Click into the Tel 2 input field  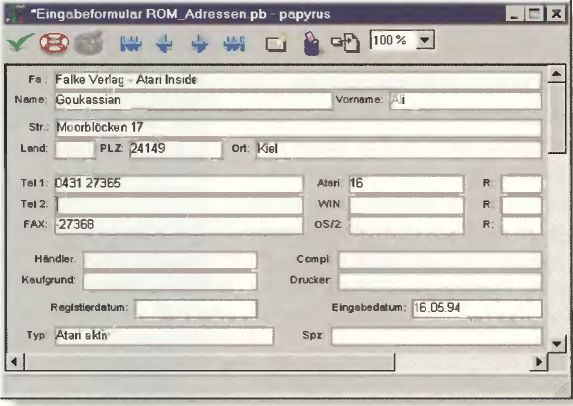click(x=179, y=205)
